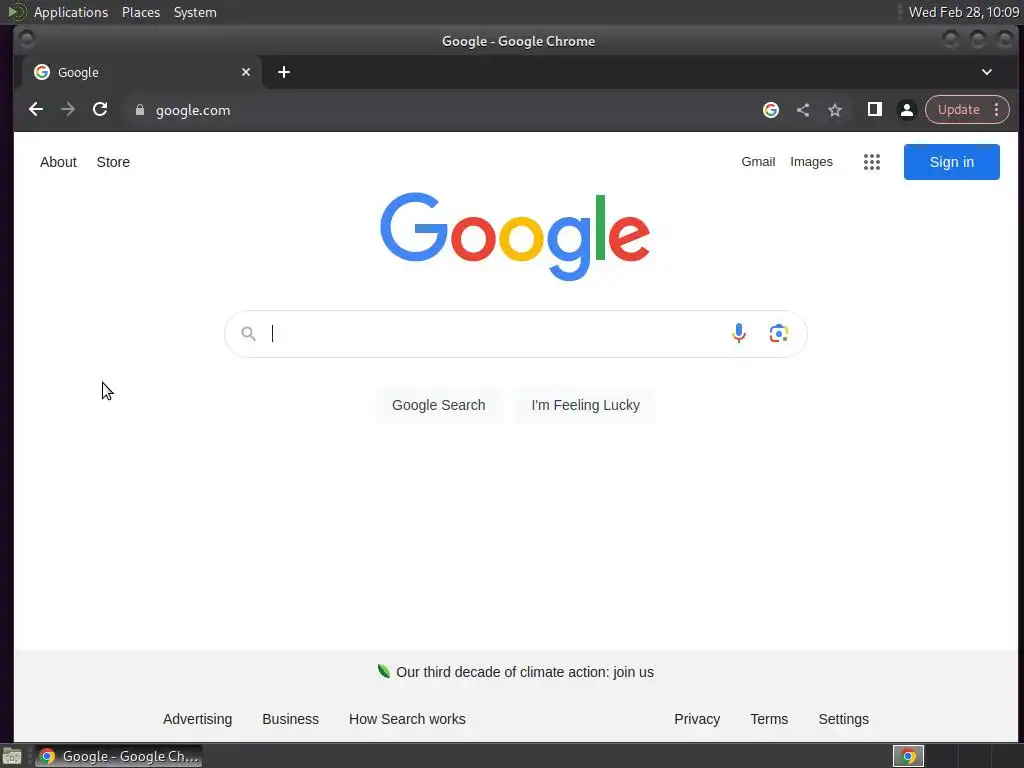Viewport: 1024px width, 768px height.
Task: Open the Business footer link
Action: (290, 719)
